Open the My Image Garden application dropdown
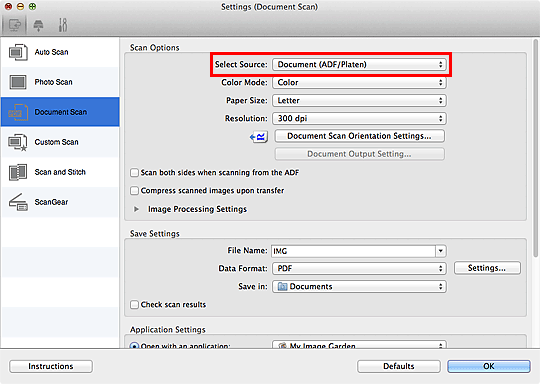Viewport: 540px width, 384px height. pos(359,344)
